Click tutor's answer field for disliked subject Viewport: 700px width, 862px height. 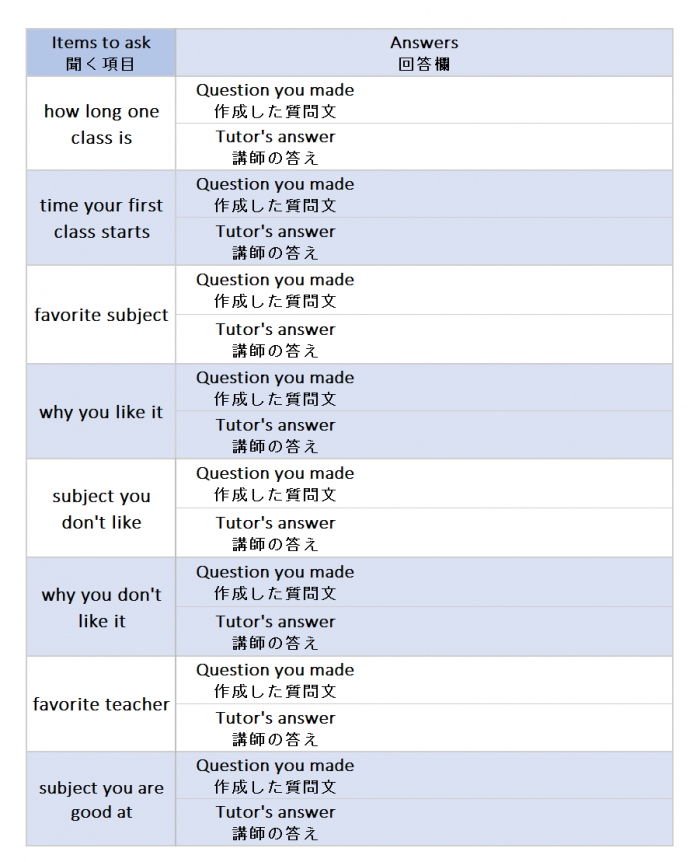pos(510,533)
